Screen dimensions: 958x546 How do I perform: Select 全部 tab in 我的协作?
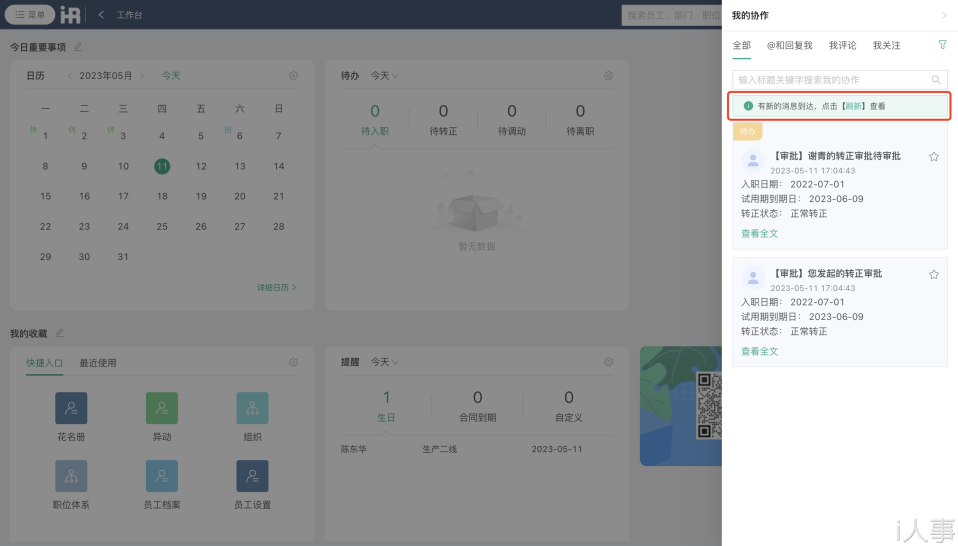pyautogui.click(x=742, y=45)
